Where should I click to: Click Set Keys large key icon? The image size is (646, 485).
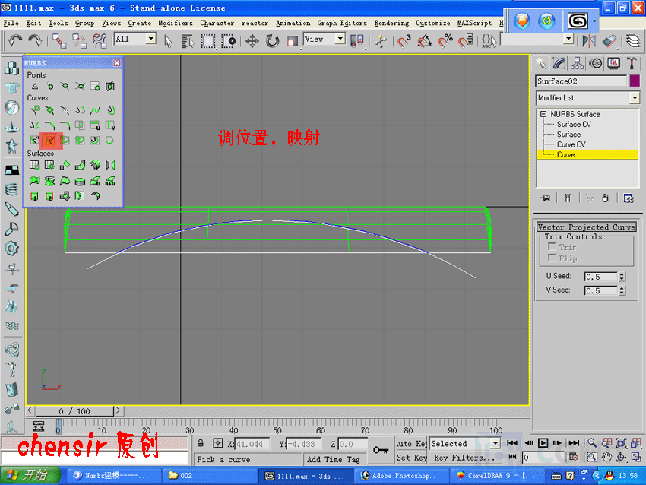coord(380,450)
